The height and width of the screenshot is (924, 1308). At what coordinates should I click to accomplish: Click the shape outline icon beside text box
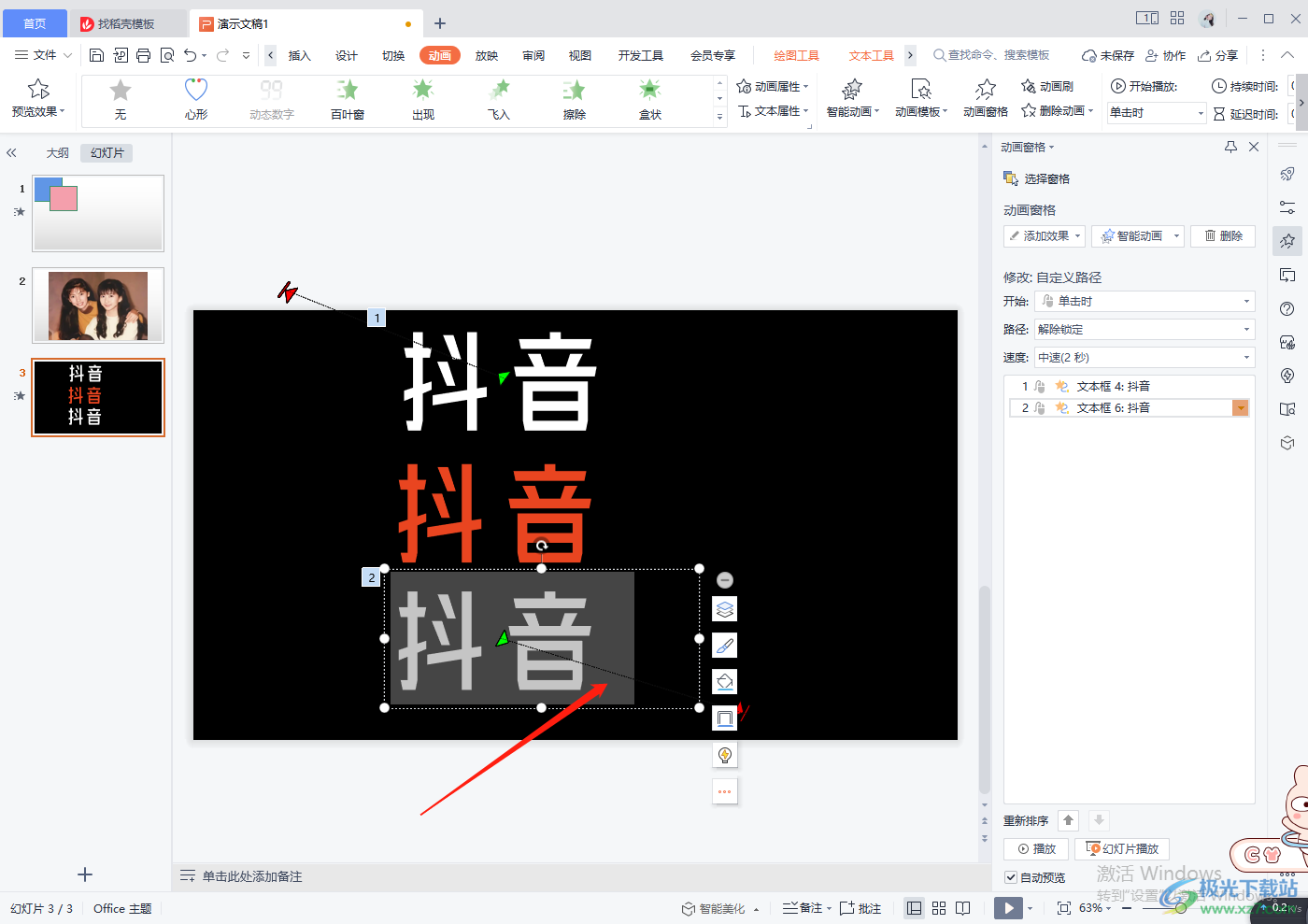(x=725, y=718)
